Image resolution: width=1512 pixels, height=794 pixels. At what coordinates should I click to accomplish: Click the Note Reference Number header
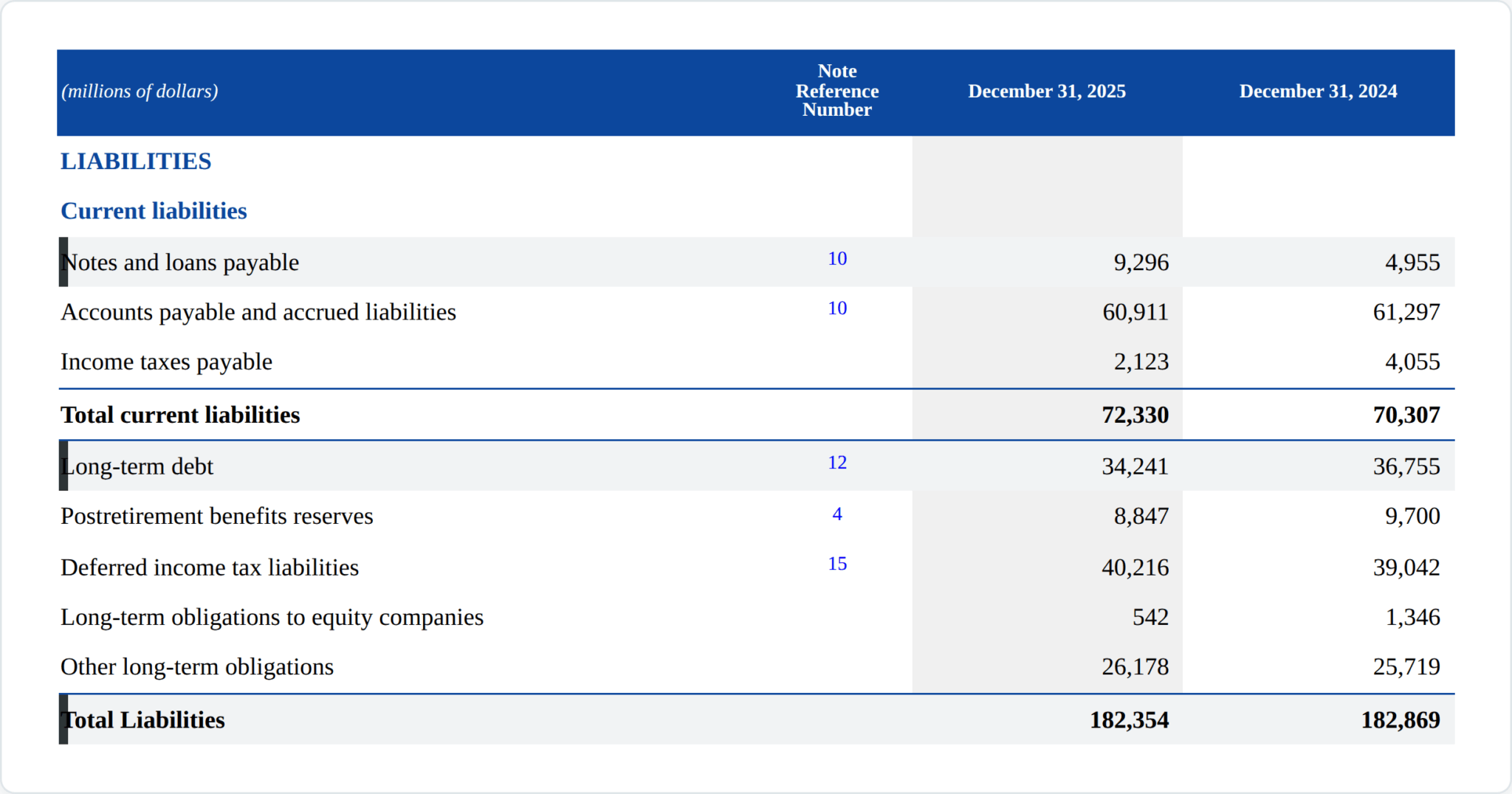pos(836,91)
